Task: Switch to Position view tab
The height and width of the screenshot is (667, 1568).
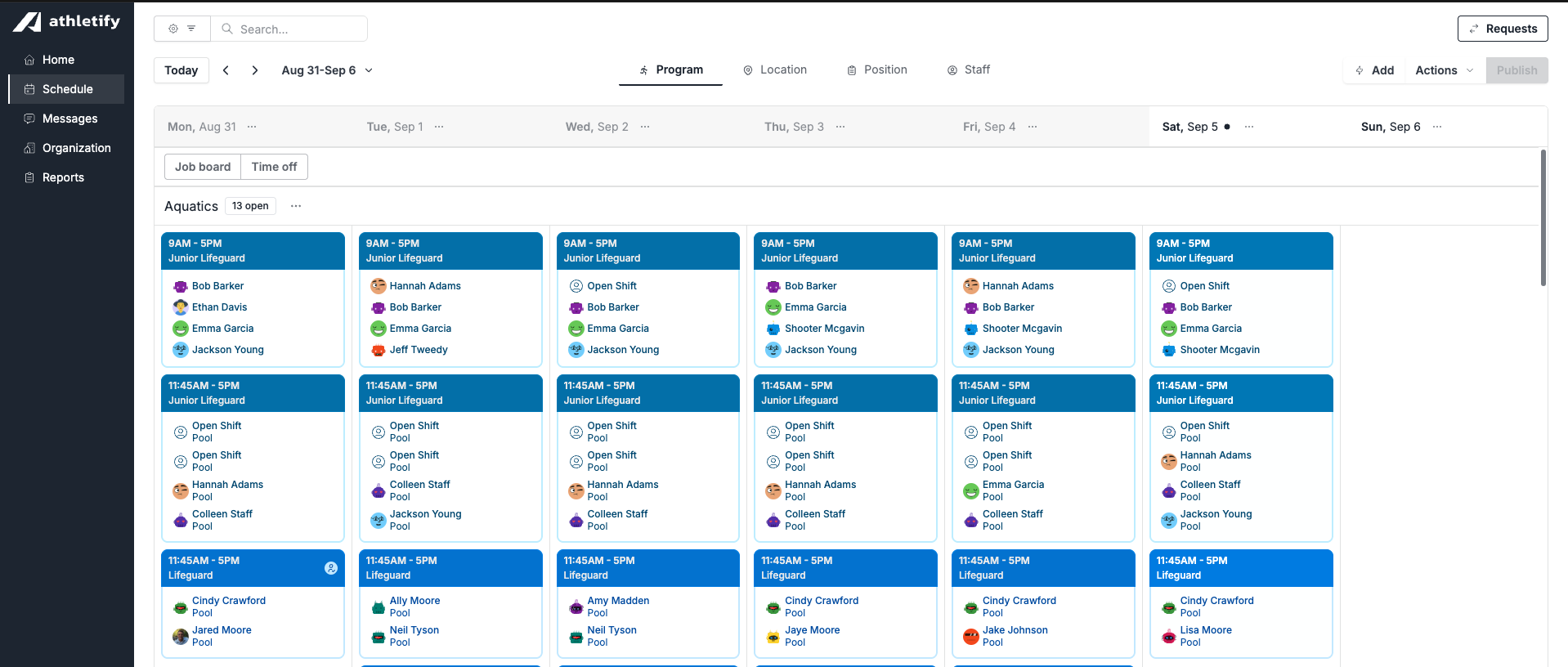Action: (x=877, y=70)
